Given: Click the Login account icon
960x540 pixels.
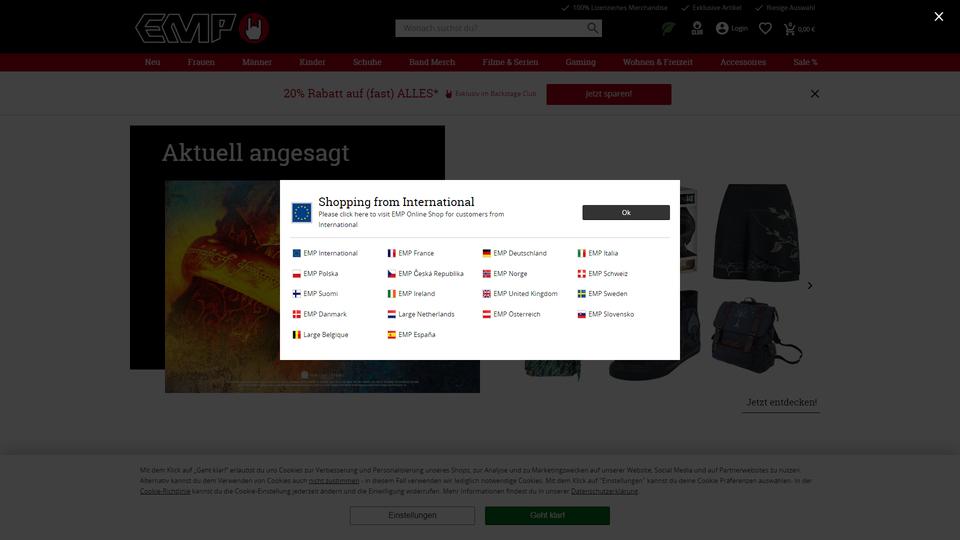Looking at the screenshot, I should tap(732, 28).
